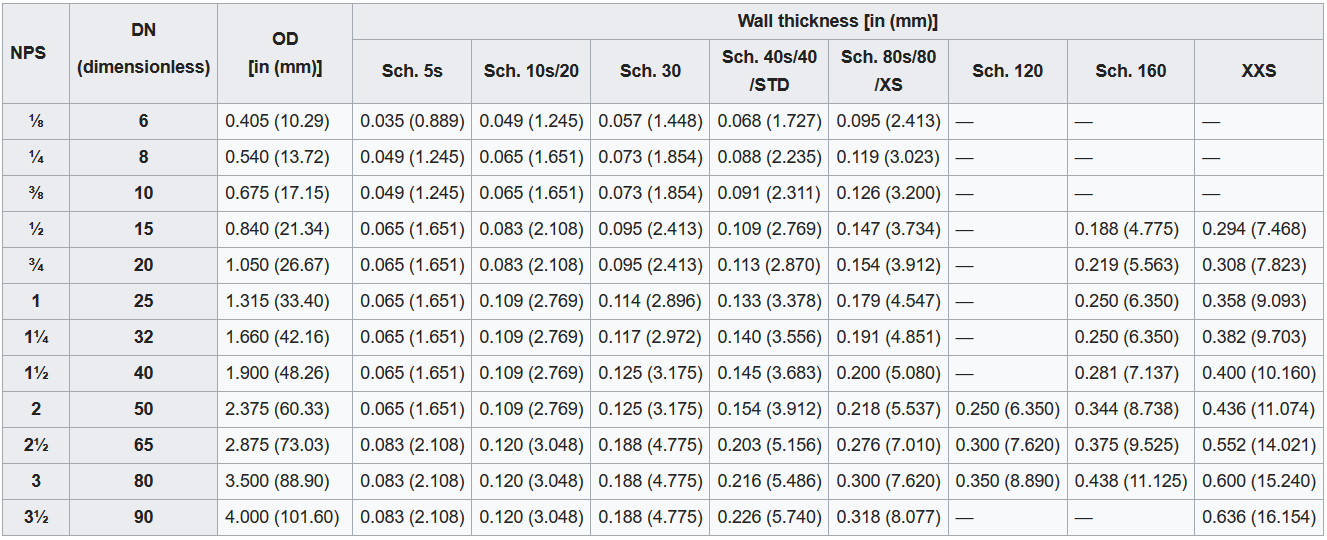
Task: Click the Wall thickness group header
Action: [837, 21]
